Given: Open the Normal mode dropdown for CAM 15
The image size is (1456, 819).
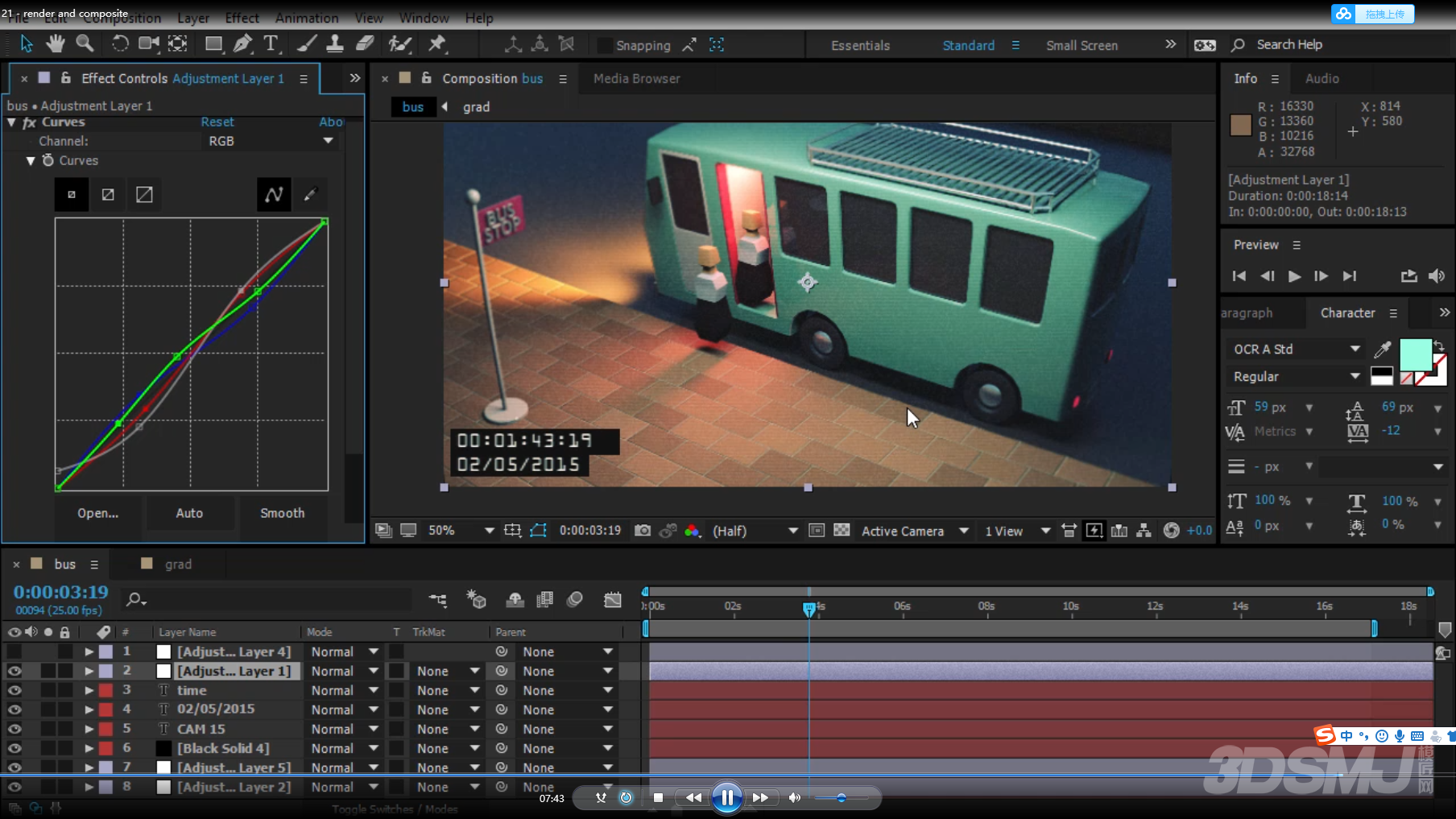Looking at the screenshot, I should (344, 728).
